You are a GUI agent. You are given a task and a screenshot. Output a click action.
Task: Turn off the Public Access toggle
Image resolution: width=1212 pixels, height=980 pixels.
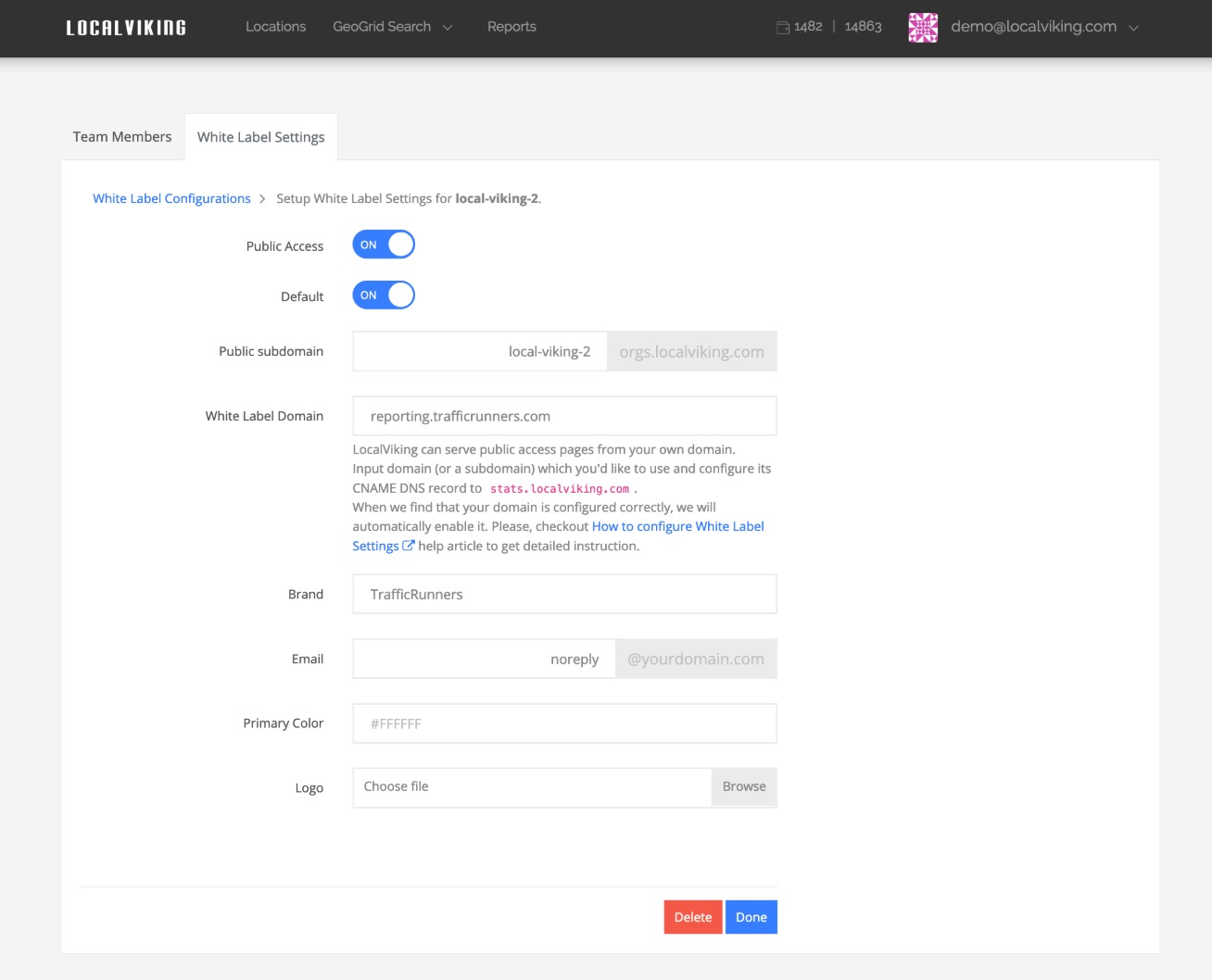tap(383, 244)
